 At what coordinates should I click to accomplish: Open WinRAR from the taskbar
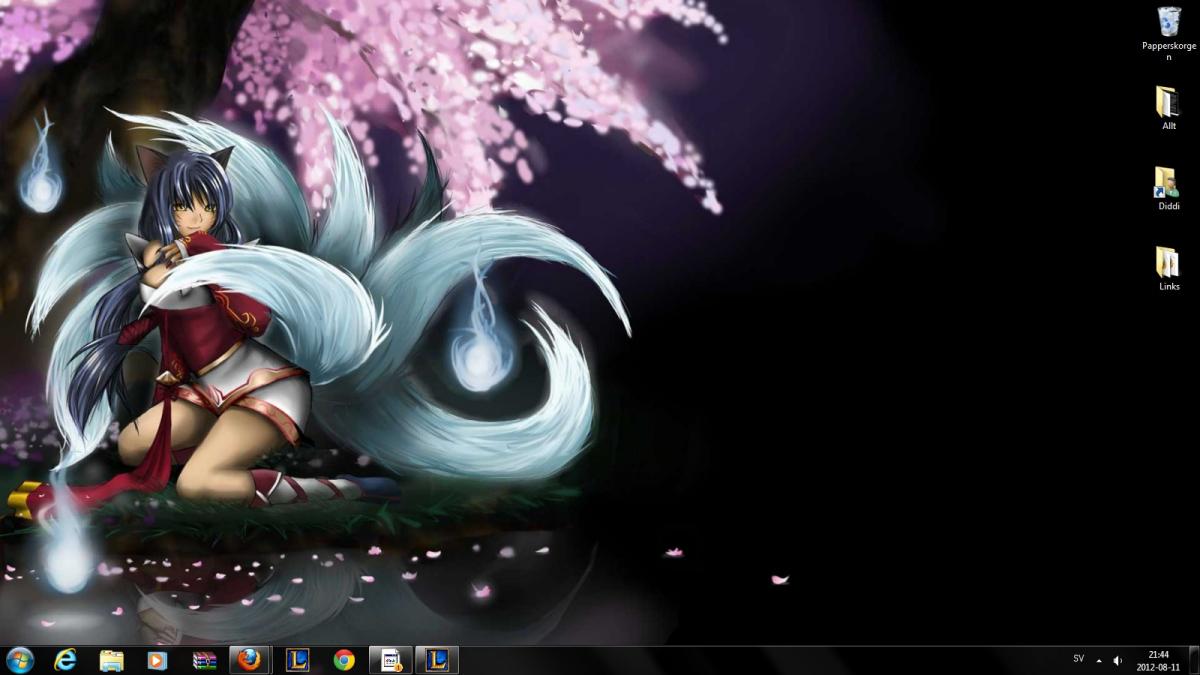205,660
